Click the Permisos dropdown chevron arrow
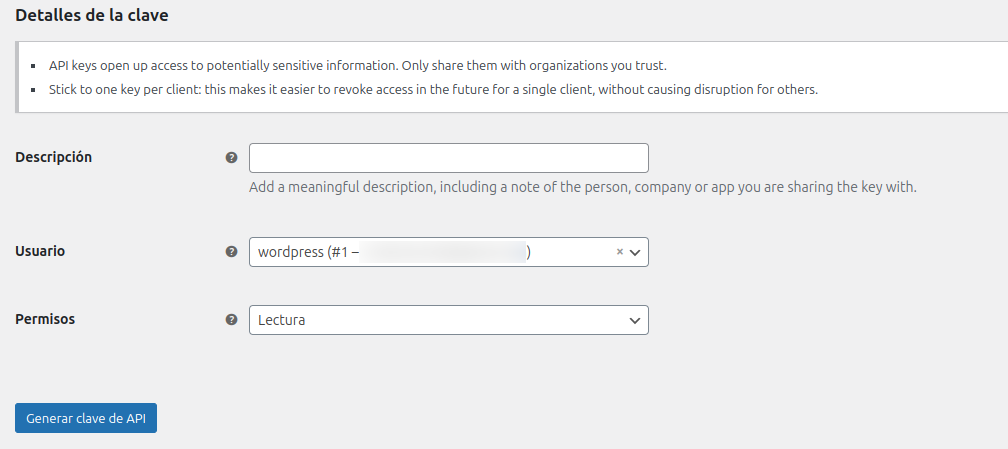This screenshot has width=1008, height=449. [634, 320]
